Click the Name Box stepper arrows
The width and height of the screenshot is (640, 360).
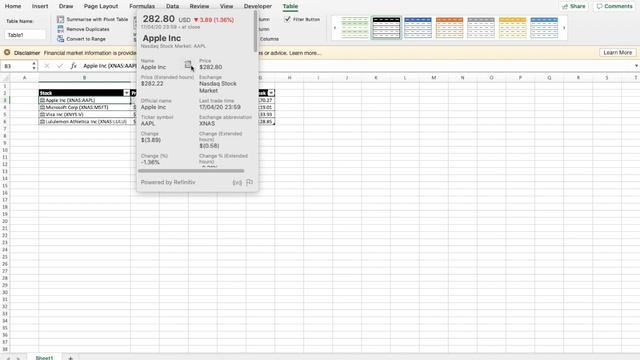coord(34,66)
